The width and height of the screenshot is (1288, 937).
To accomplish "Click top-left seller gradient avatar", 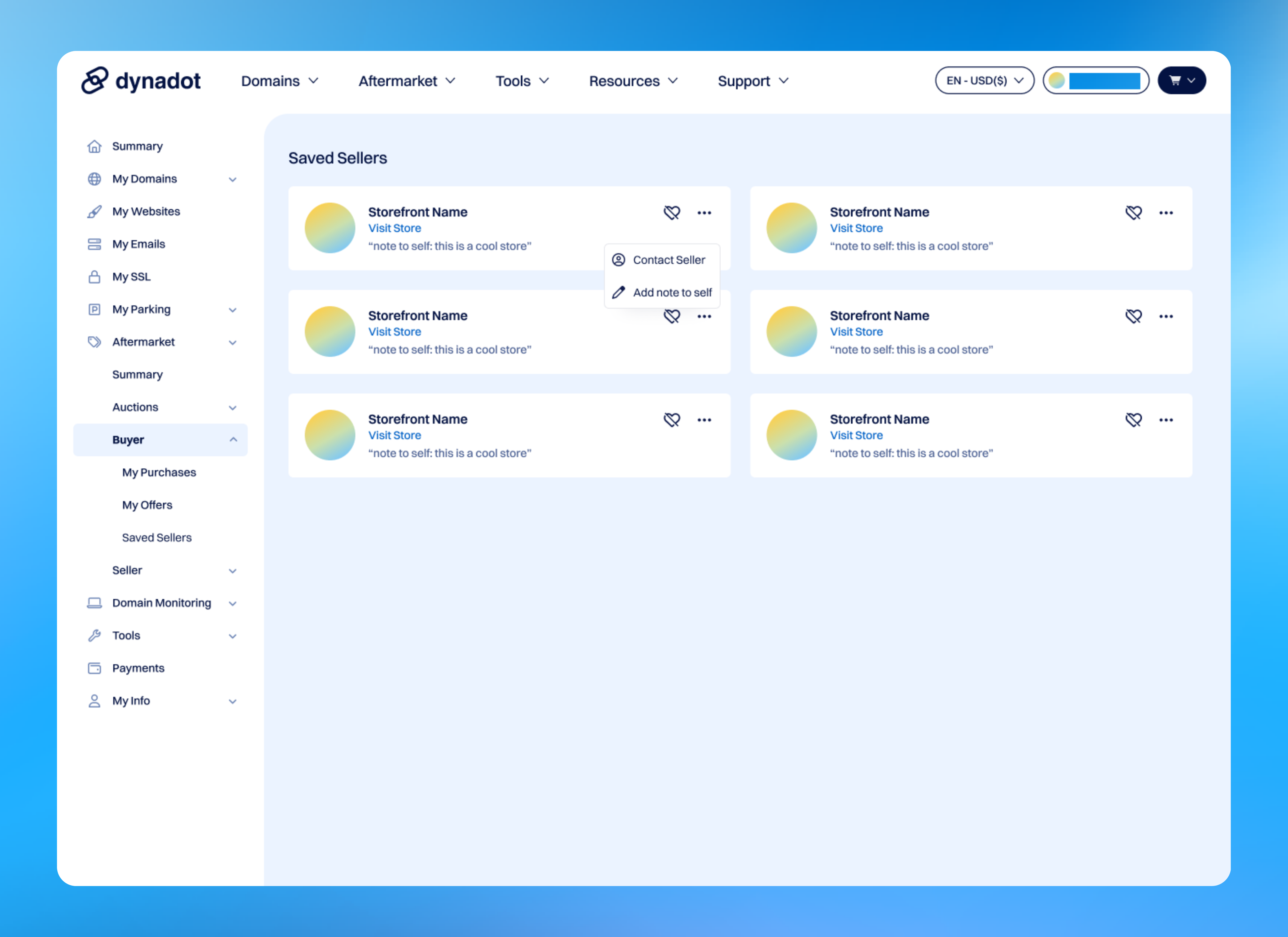I will tap(330, 228).
